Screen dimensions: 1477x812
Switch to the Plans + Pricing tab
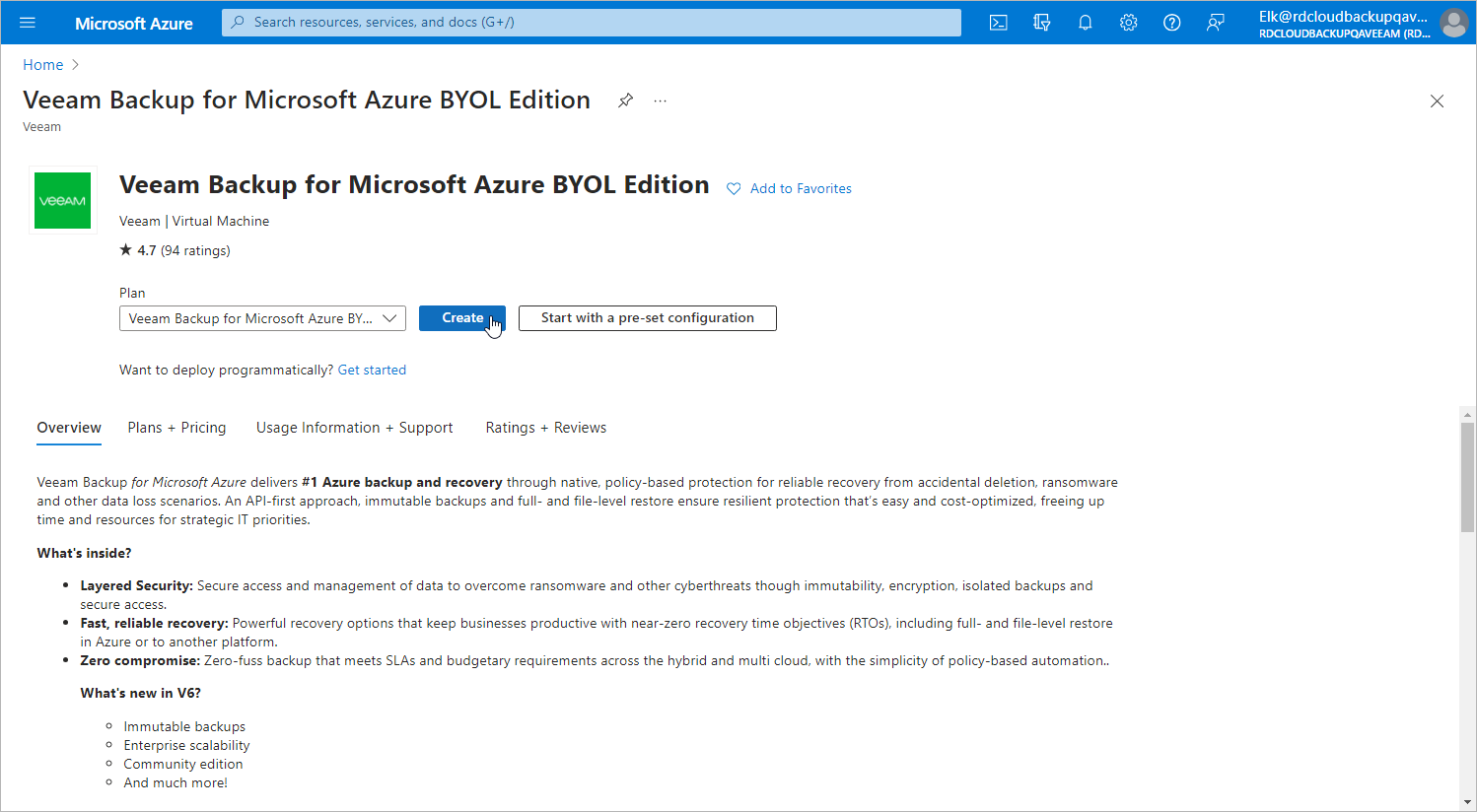[176, 428]
